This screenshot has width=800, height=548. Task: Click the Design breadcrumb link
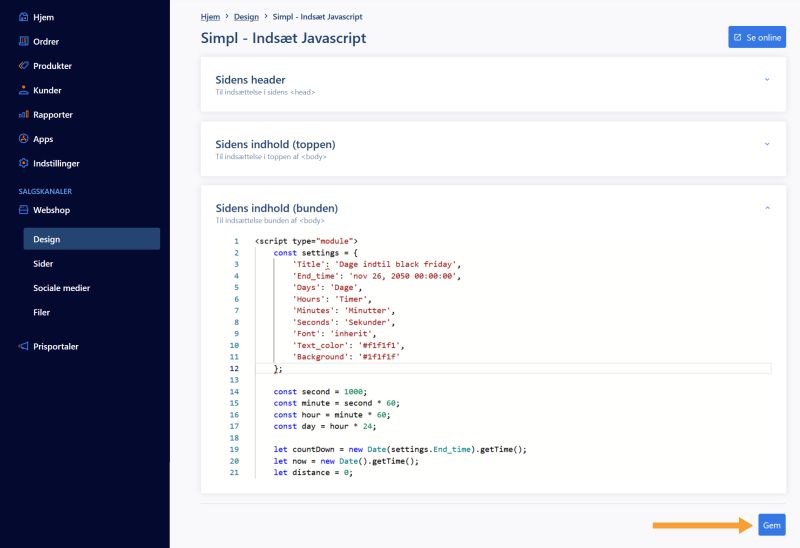pos(246,17)
